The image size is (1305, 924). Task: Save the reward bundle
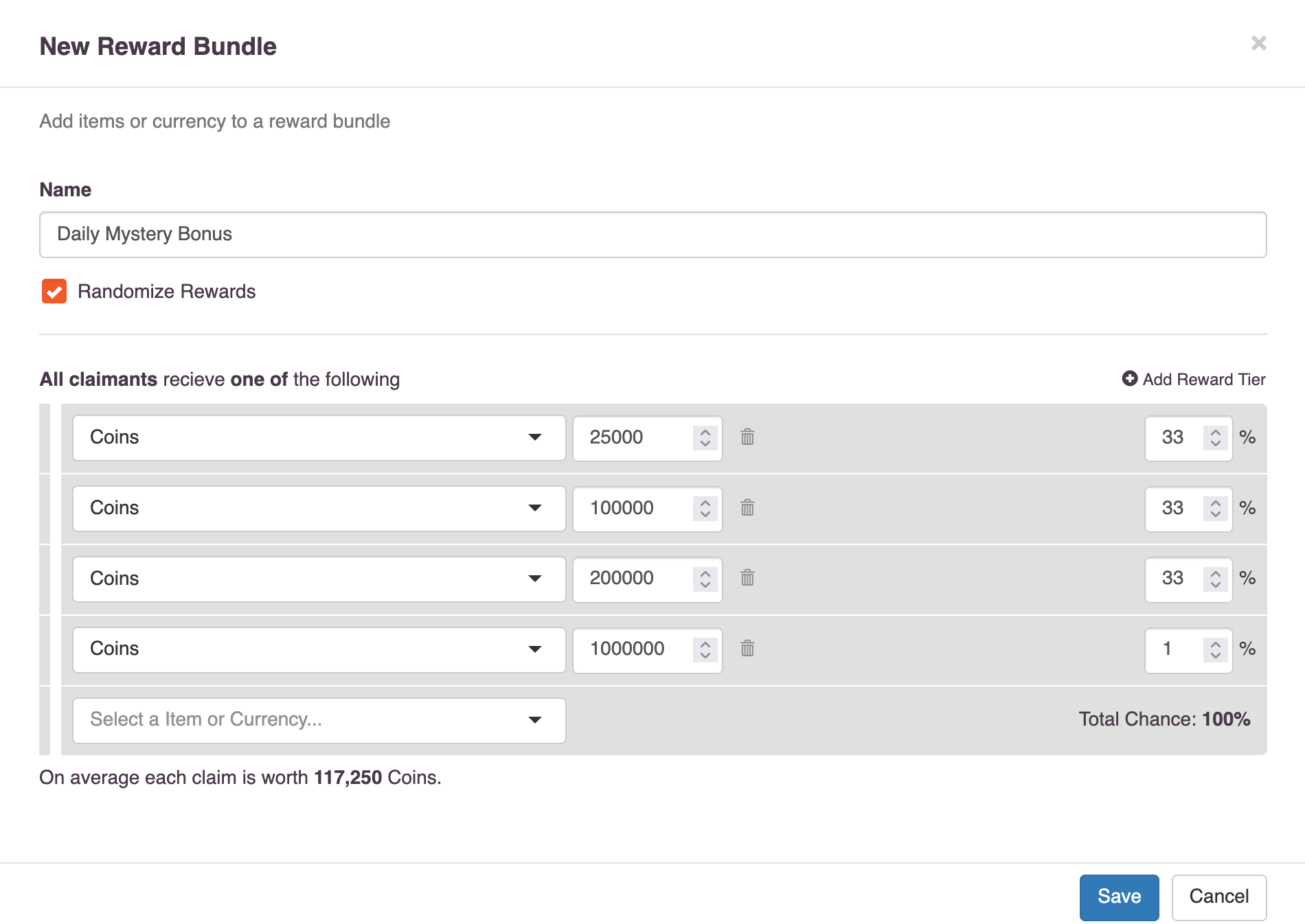[x=1118, y=897]
